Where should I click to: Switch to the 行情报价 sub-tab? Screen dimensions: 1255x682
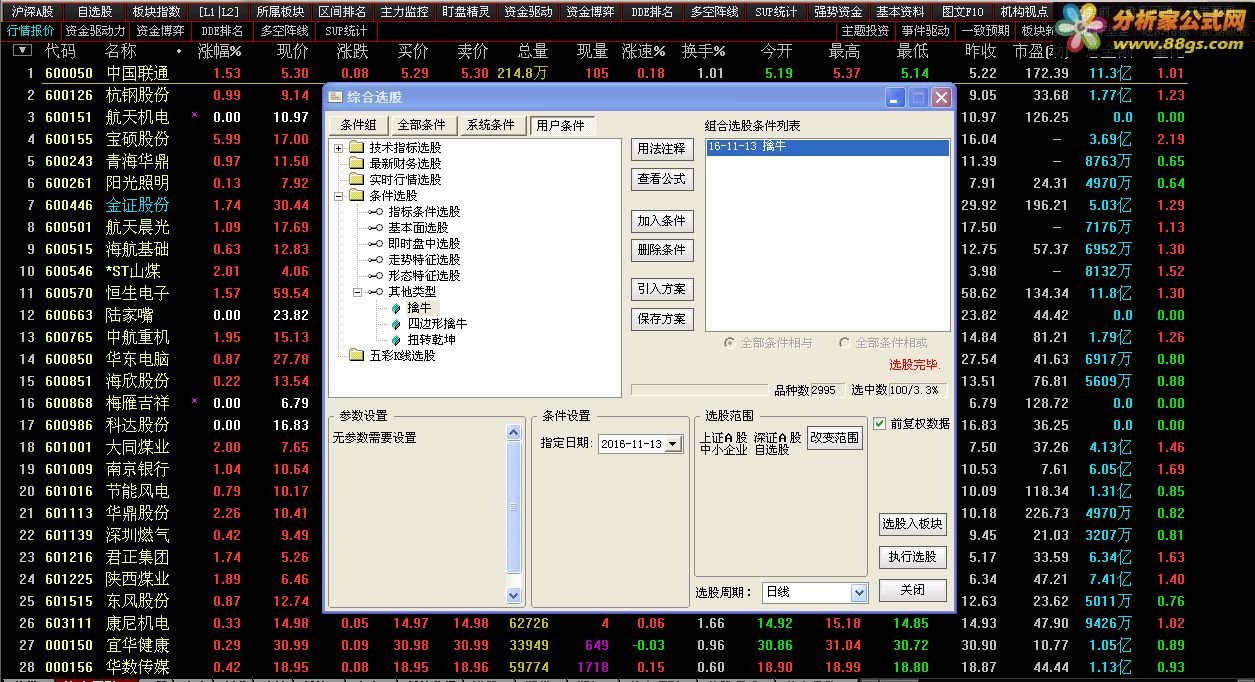tap(31, 31)
